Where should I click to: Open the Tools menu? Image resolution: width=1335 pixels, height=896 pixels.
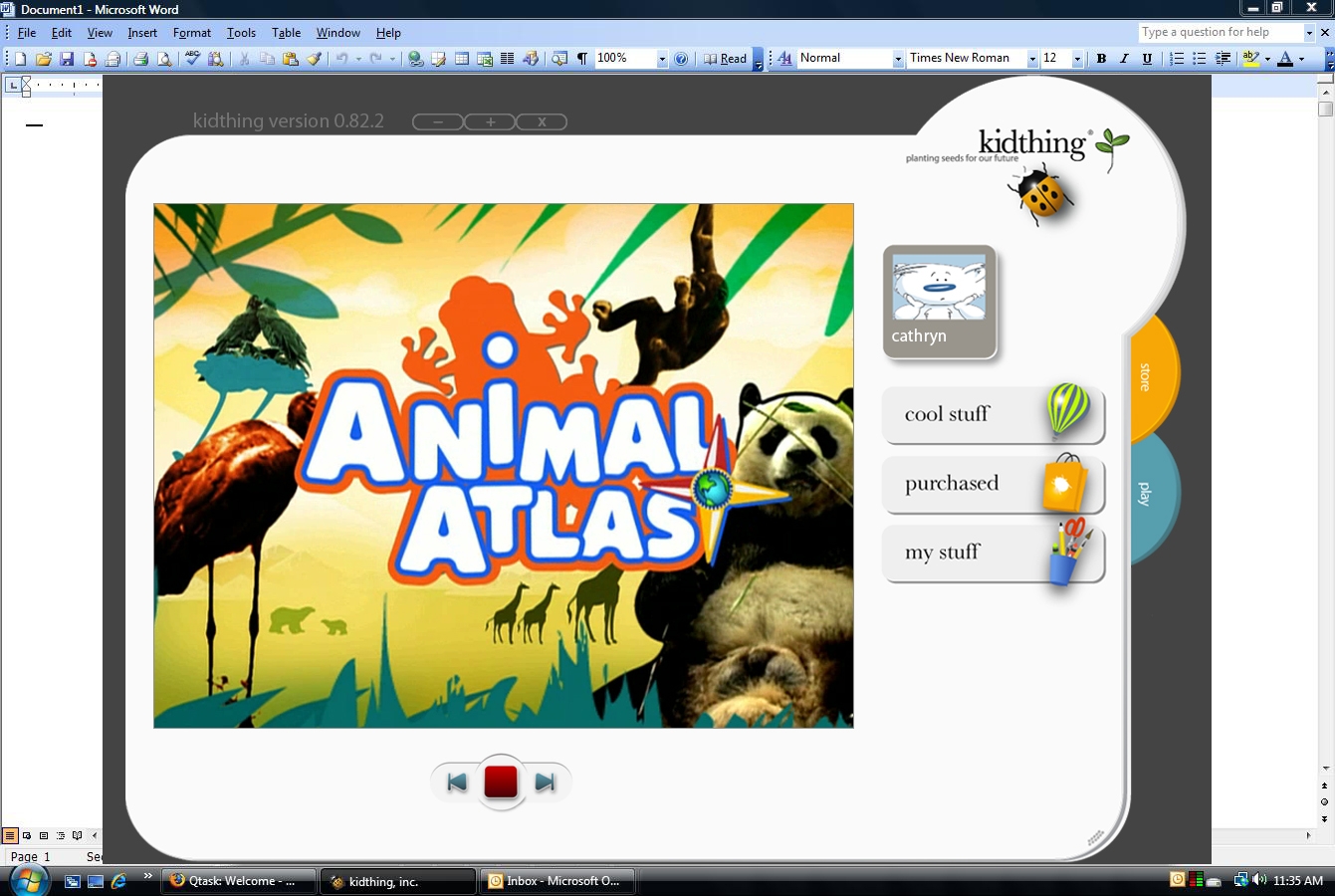pyautogui.click(x=241, y=33)
